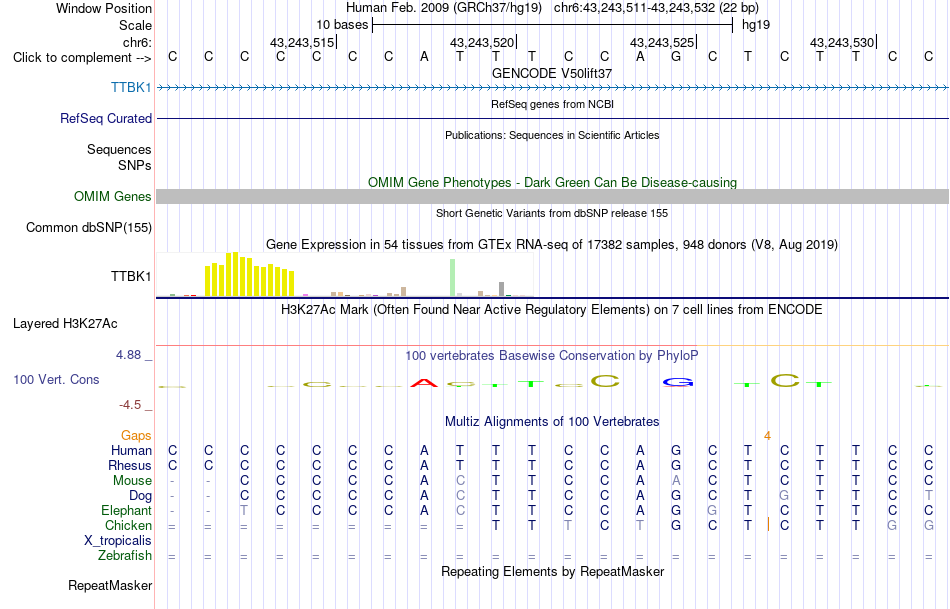Select the Zebrafish species row label
This screenshot has height=609, width=950.
125,556
